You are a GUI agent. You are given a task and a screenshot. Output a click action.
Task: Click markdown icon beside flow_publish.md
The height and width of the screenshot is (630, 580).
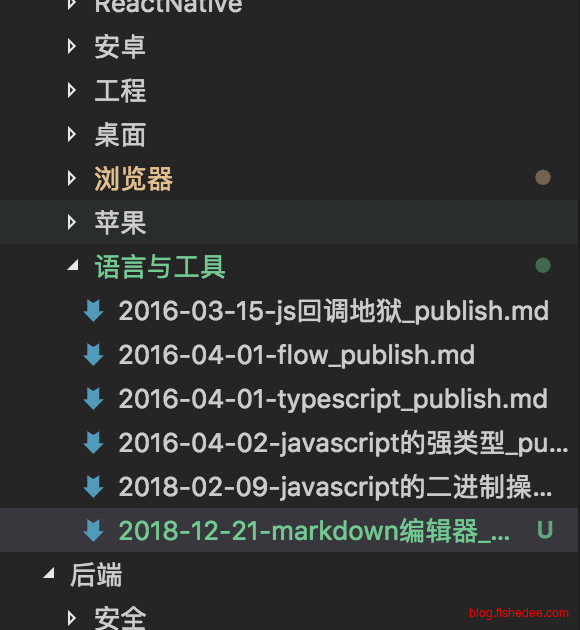(x=93, y=355)
